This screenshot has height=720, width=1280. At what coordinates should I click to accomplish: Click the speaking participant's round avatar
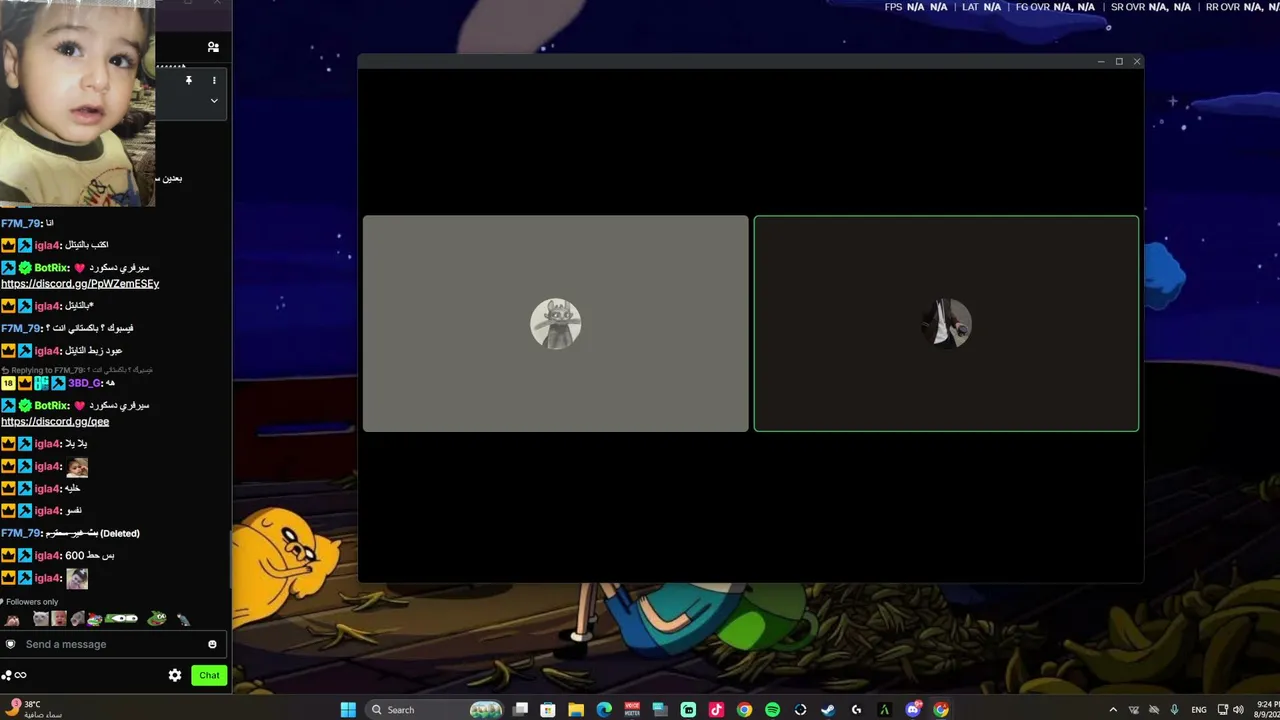tap(946, 324)
